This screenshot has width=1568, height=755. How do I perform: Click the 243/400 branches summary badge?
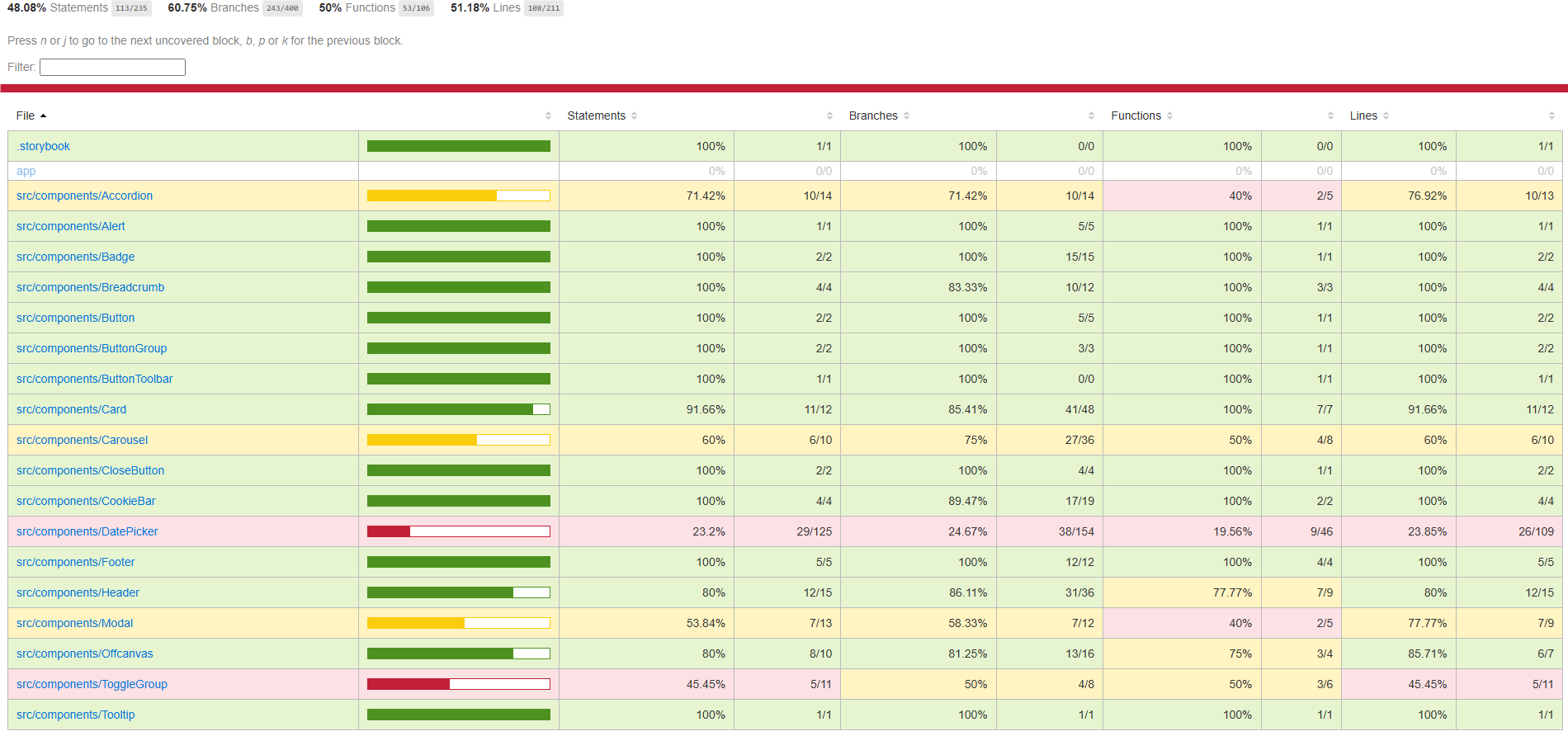point(282,8)
